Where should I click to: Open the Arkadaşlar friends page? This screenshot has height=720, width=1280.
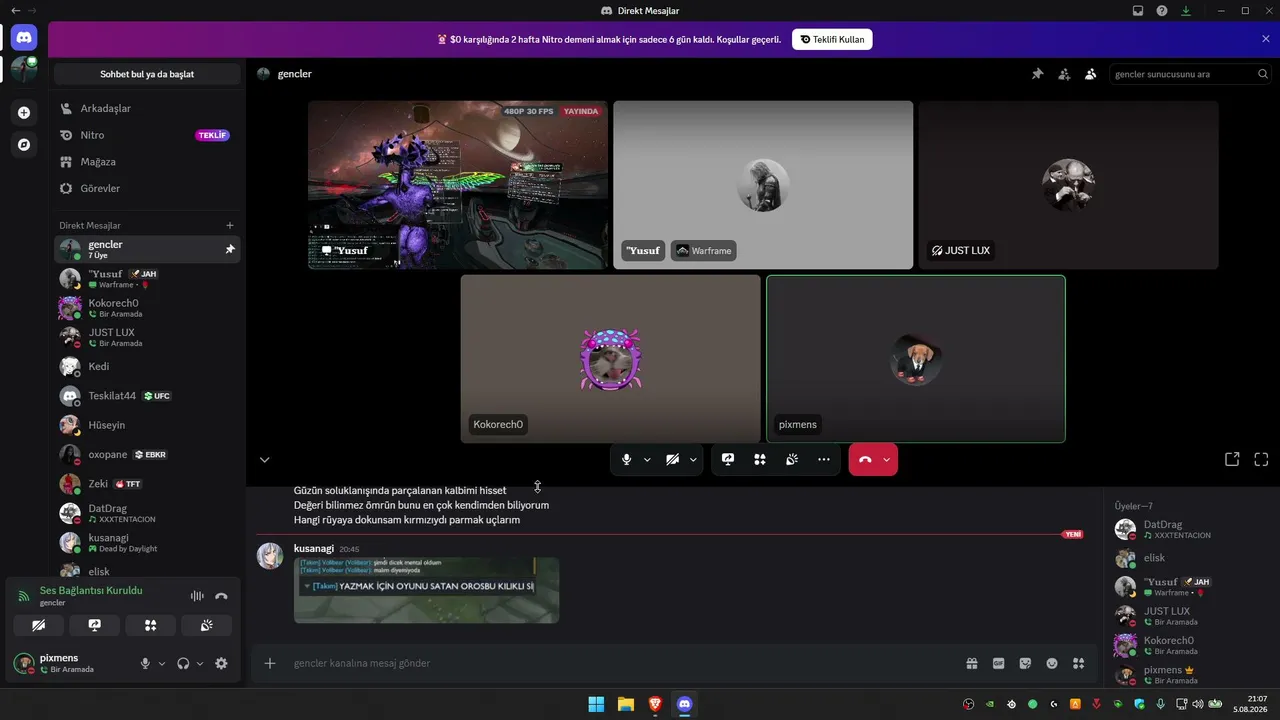tap(147, 108)
